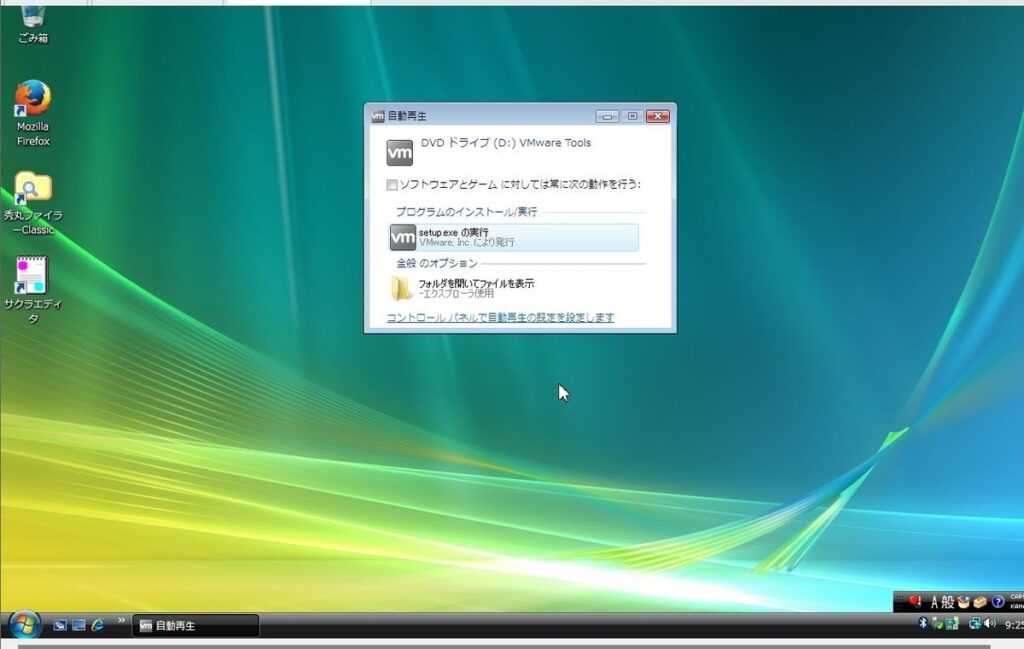Click the taskbar clock
This screenshot has height=649, width=1024.
tap(1014, 625)
